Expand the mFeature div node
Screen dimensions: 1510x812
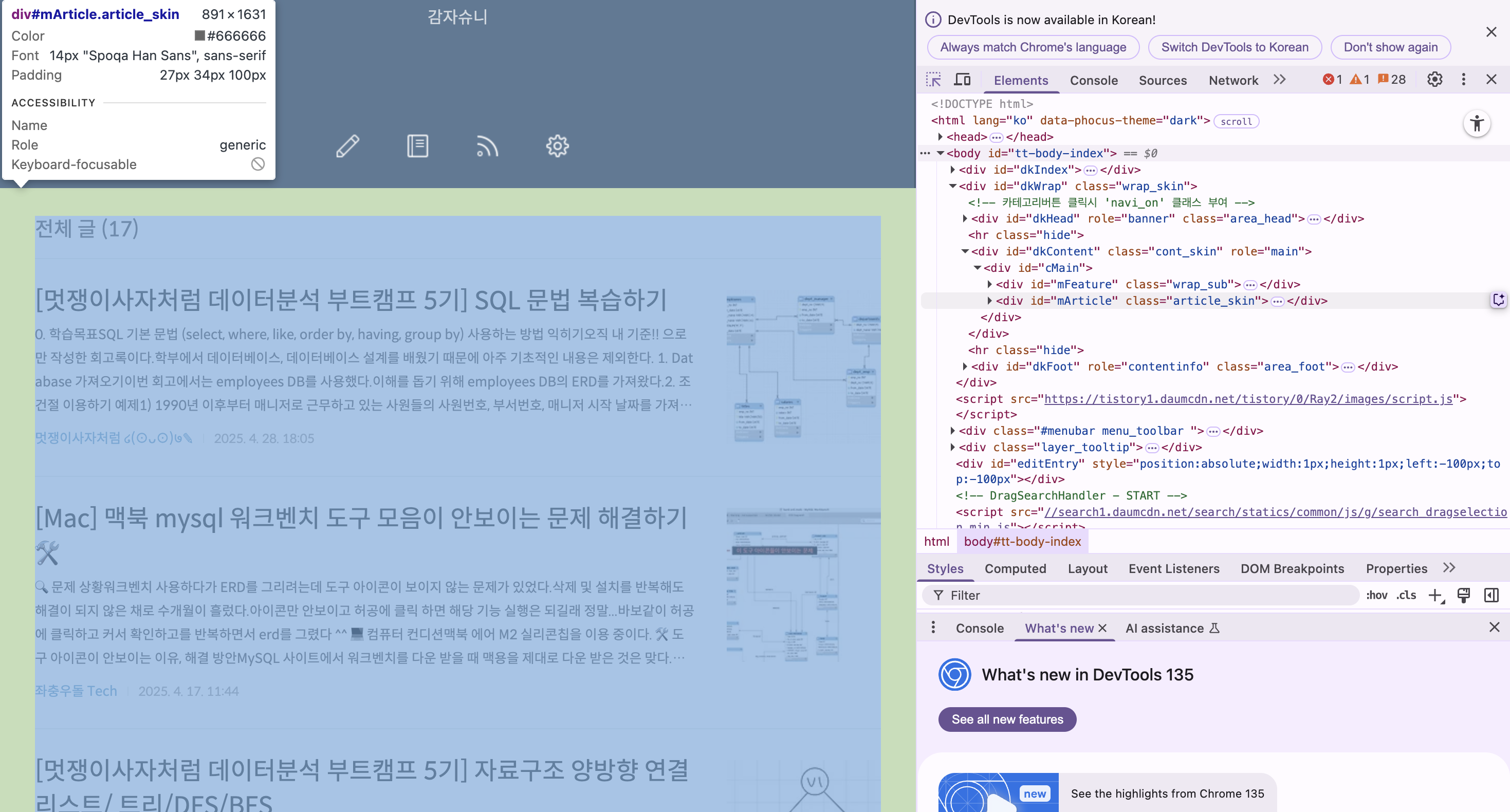[x=989, y=284]
